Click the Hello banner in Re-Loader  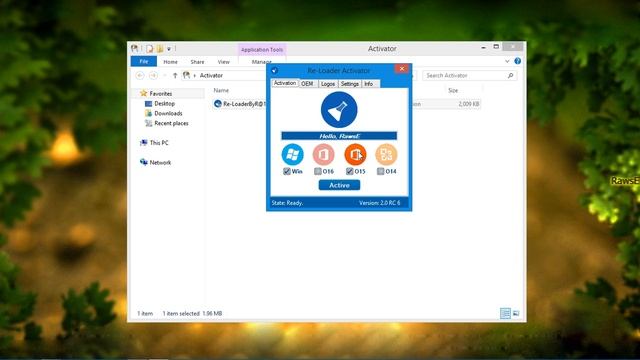click(x=339, y=136)
